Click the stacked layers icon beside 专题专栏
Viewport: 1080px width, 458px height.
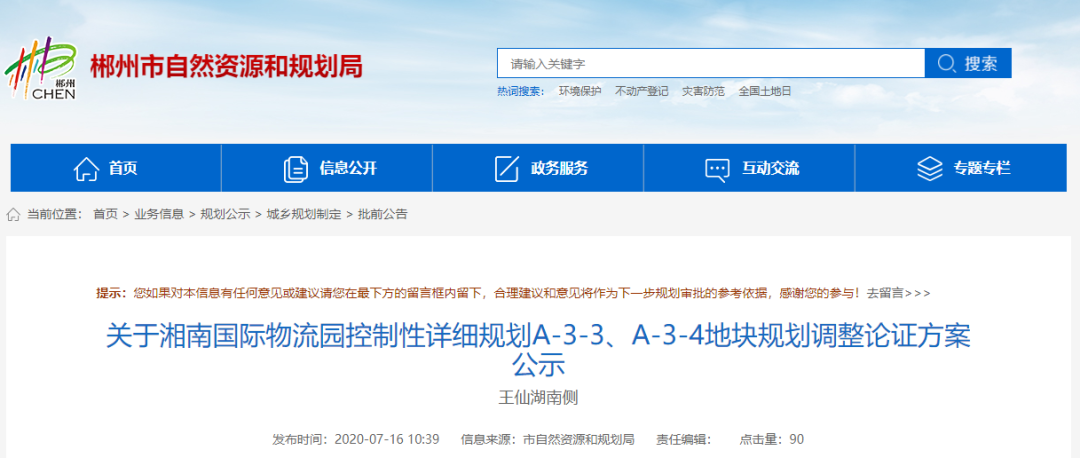pyautogui.click(x=929, y=169)
